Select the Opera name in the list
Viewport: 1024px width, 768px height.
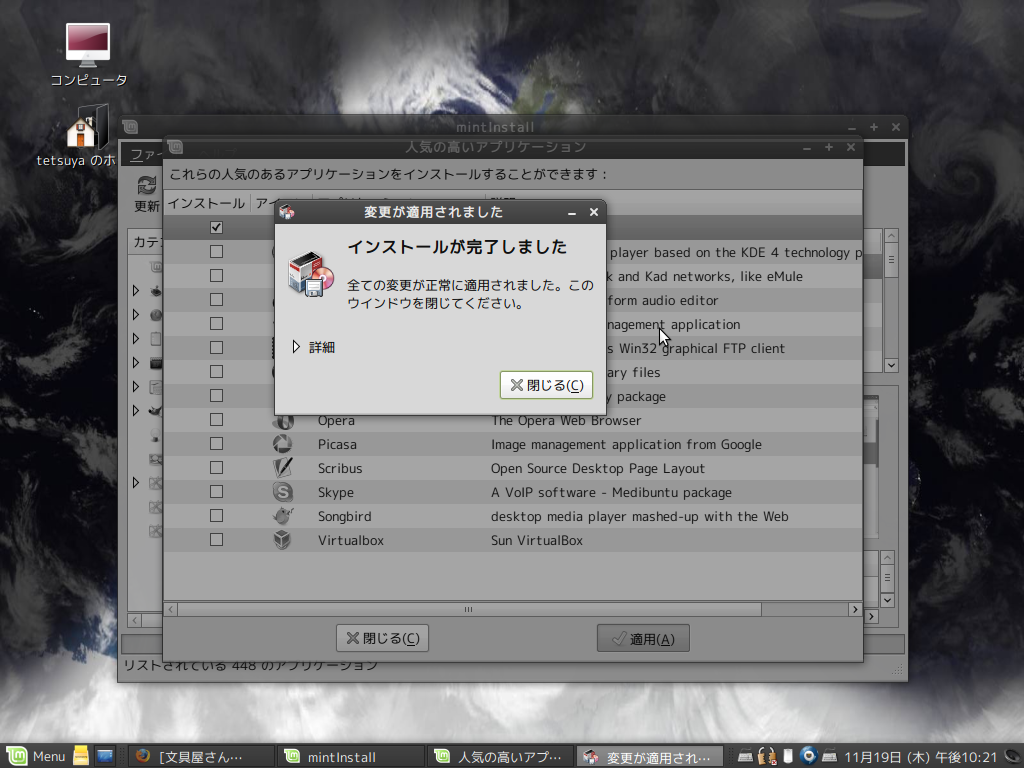coord(336,421)
